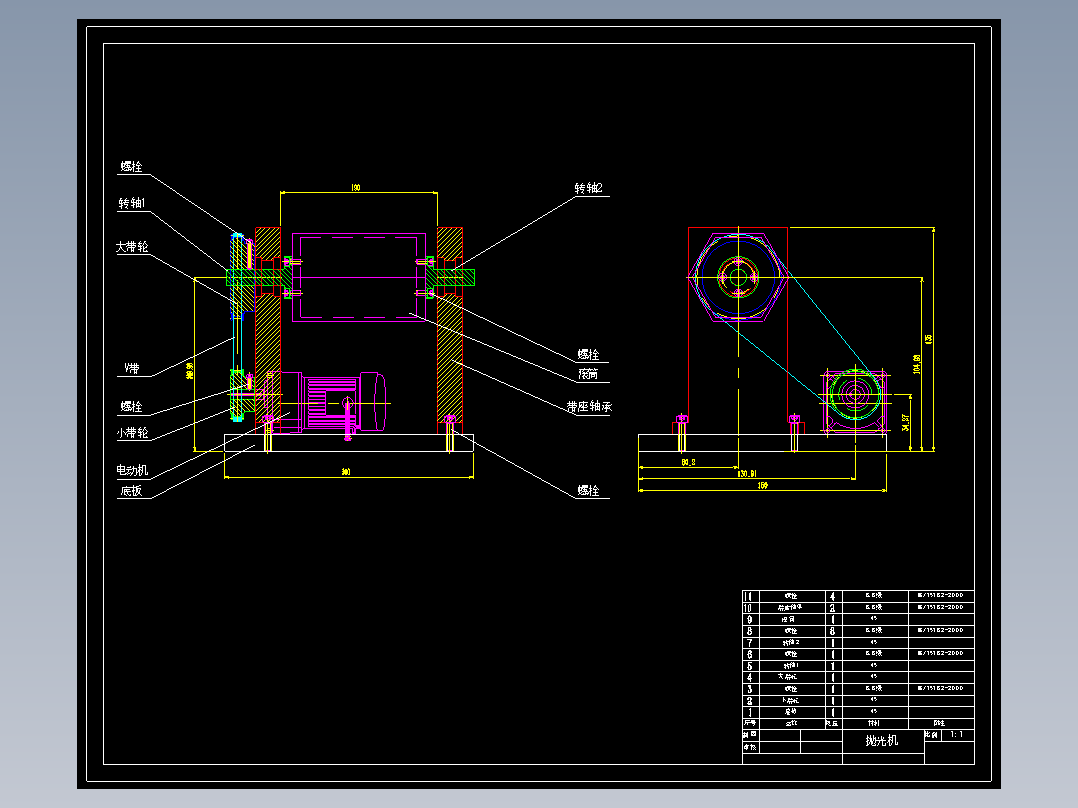Select the 带座轴承 callout label
Viewport: 1078px width, 808px height.
(589, 406)
